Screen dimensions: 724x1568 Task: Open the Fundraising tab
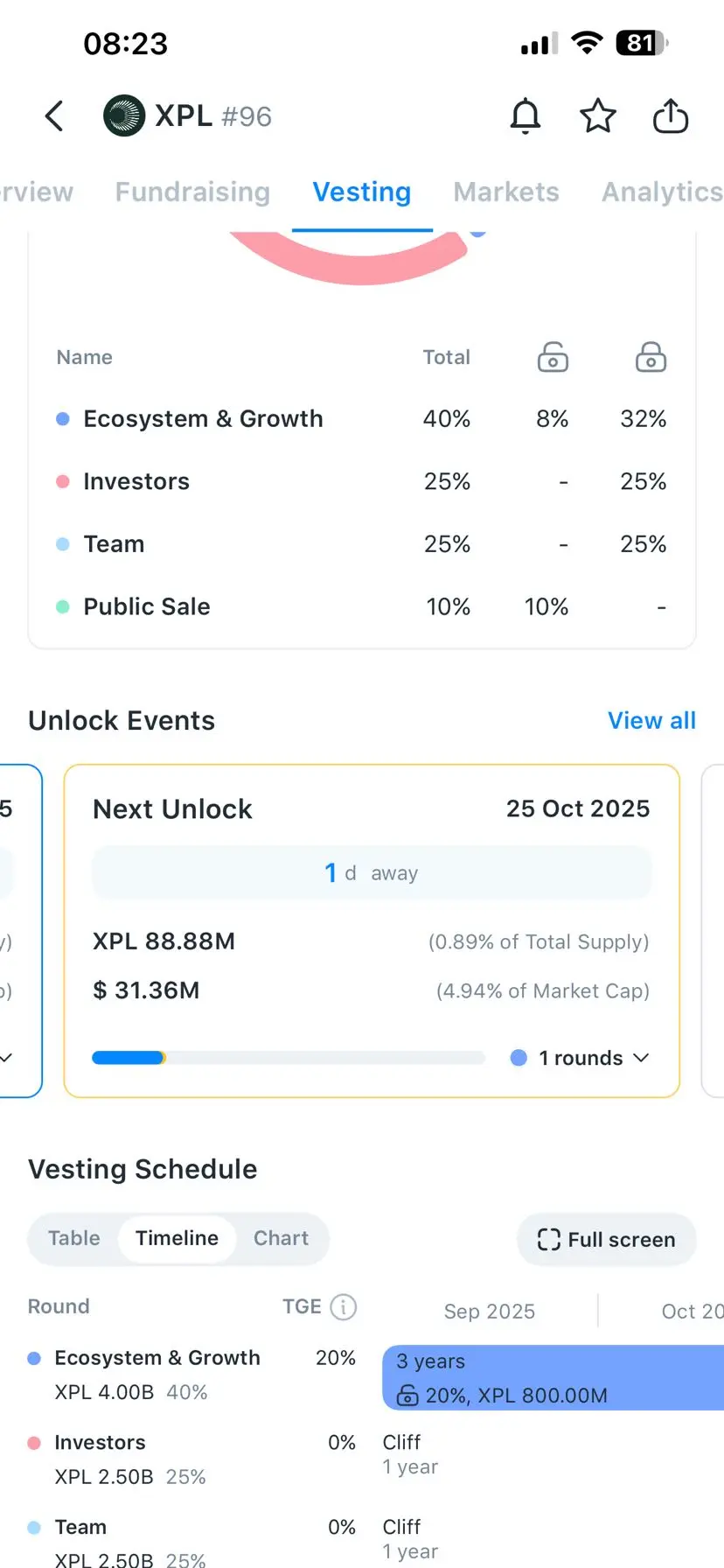point(192,192)
